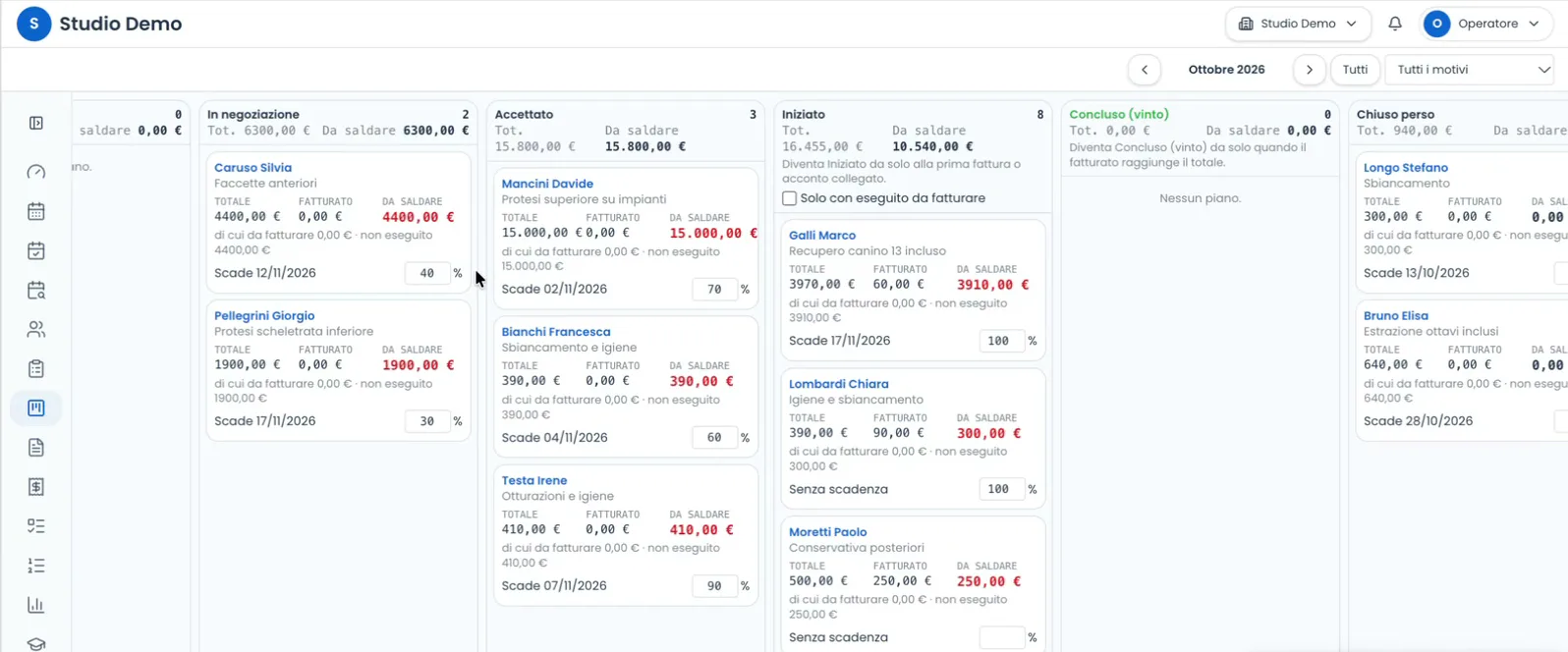1568x652 pixels.
Task: Expand the 'Tutti i motivi' dropdown
Action: tap(1469, 70)
